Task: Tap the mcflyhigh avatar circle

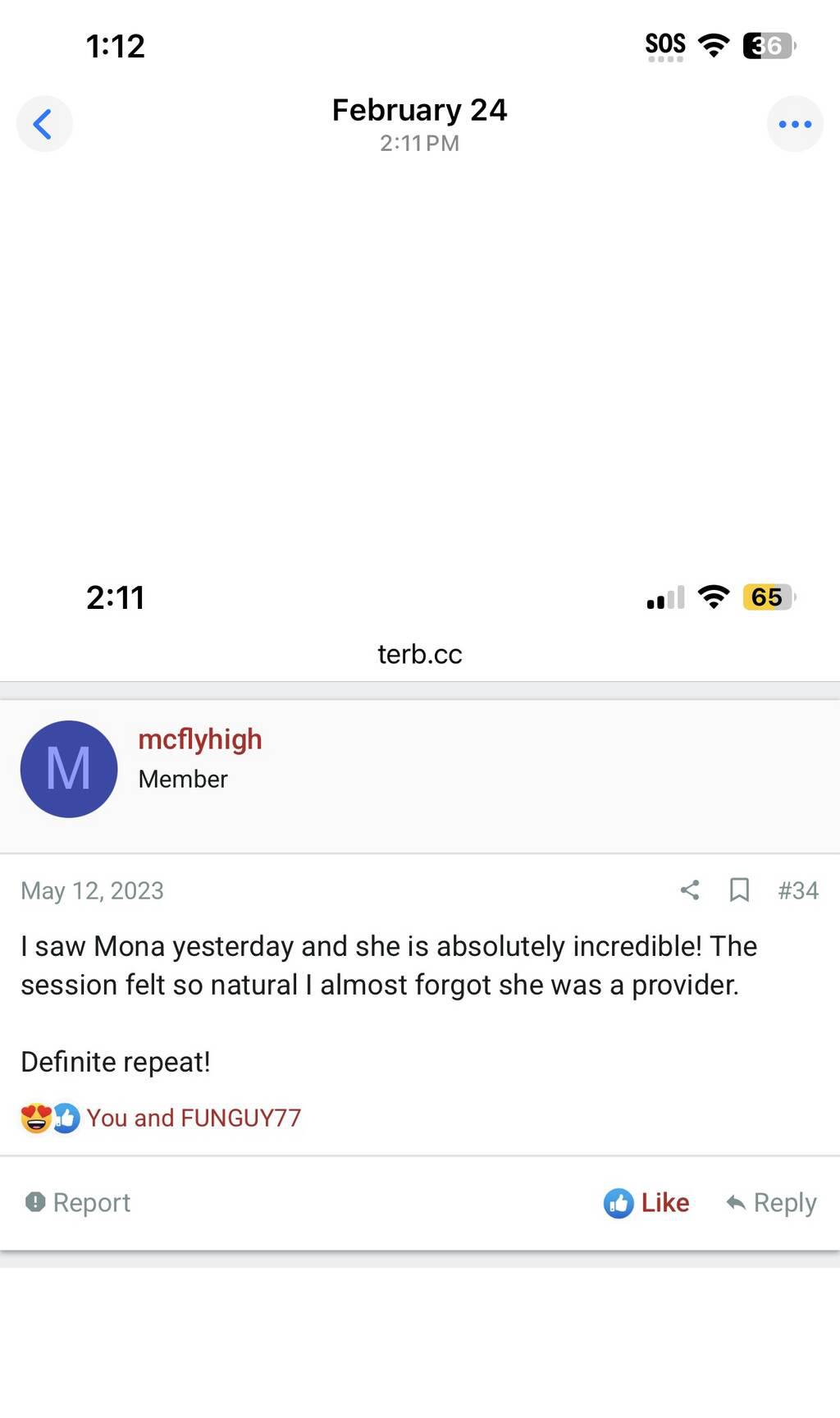Action: pyautogui.click(x=69, y=769)
